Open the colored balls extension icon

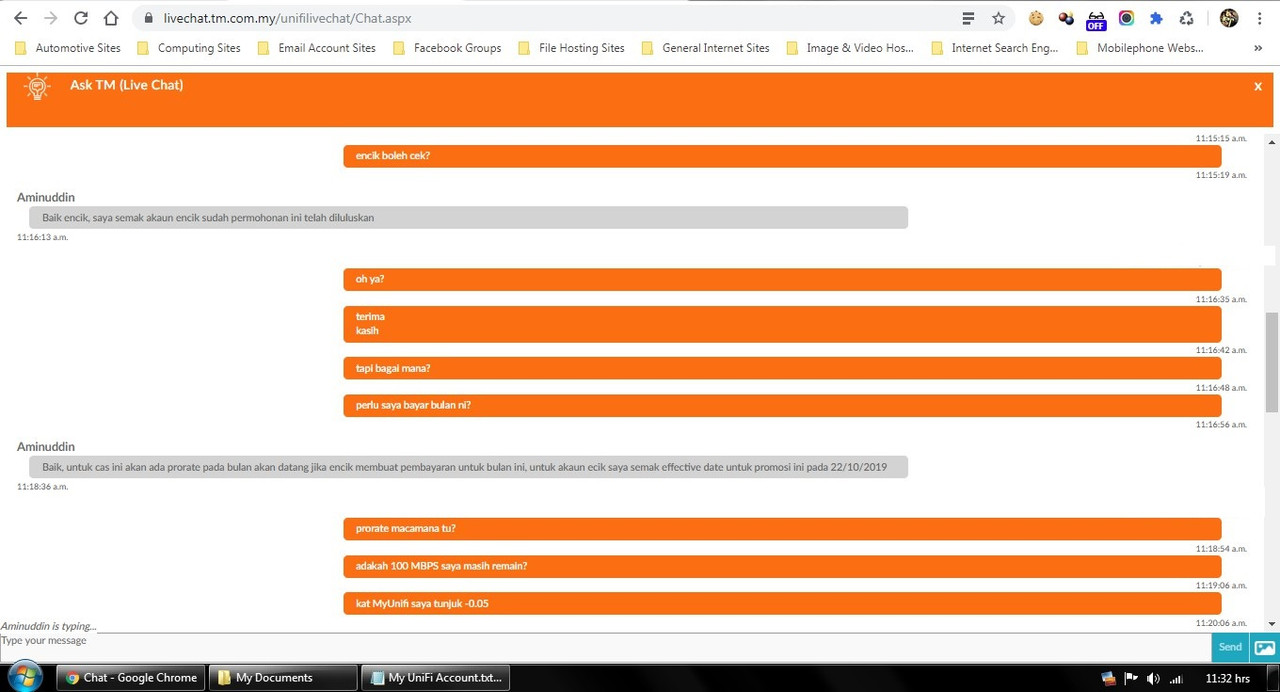coord(1066,18)
